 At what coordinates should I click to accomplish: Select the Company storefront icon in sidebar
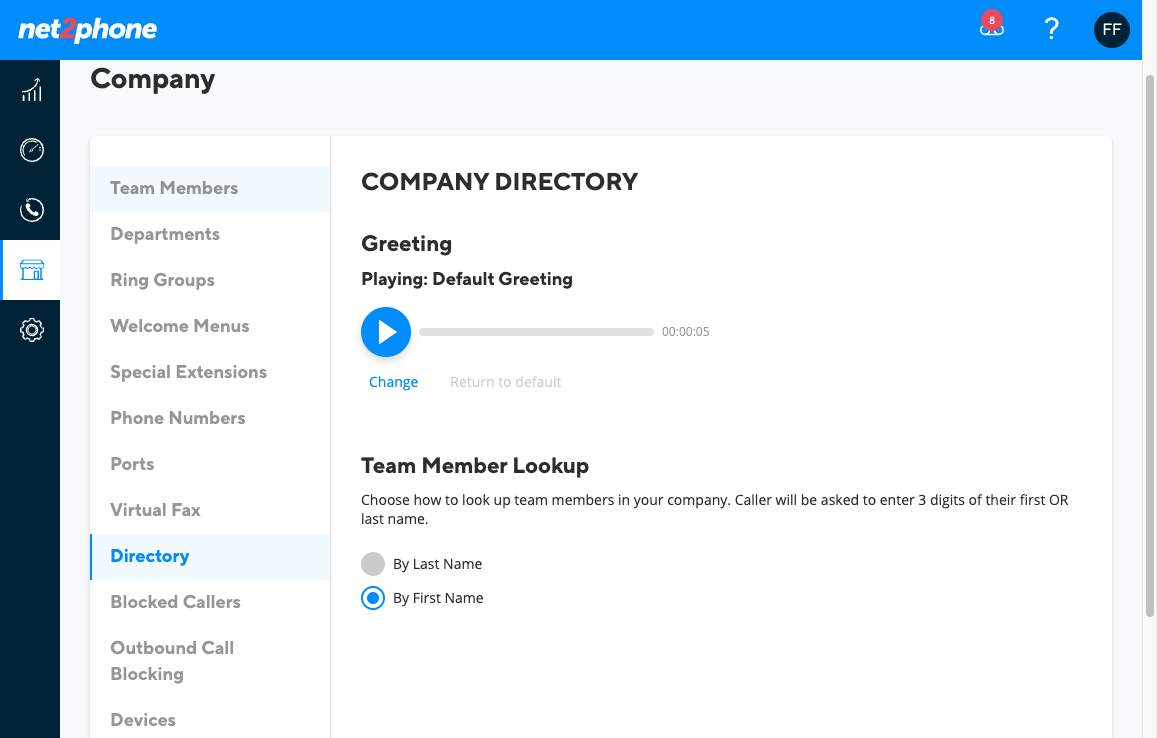tap(31, 270)
